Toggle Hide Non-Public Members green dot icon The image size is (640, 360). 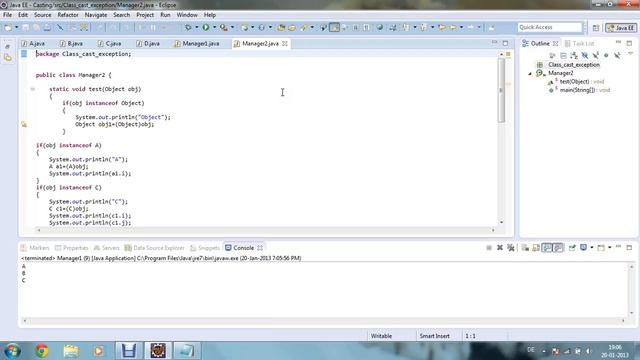[x=606, y=55]
